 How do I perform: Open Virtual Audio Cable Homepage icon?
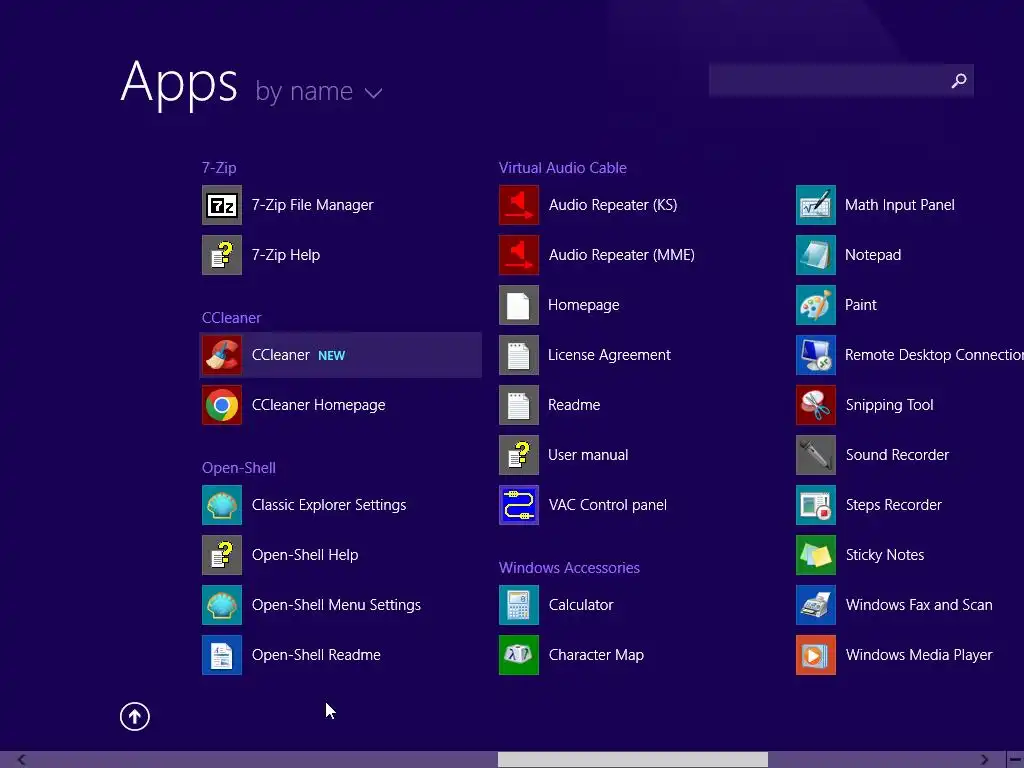coord(519,305)
